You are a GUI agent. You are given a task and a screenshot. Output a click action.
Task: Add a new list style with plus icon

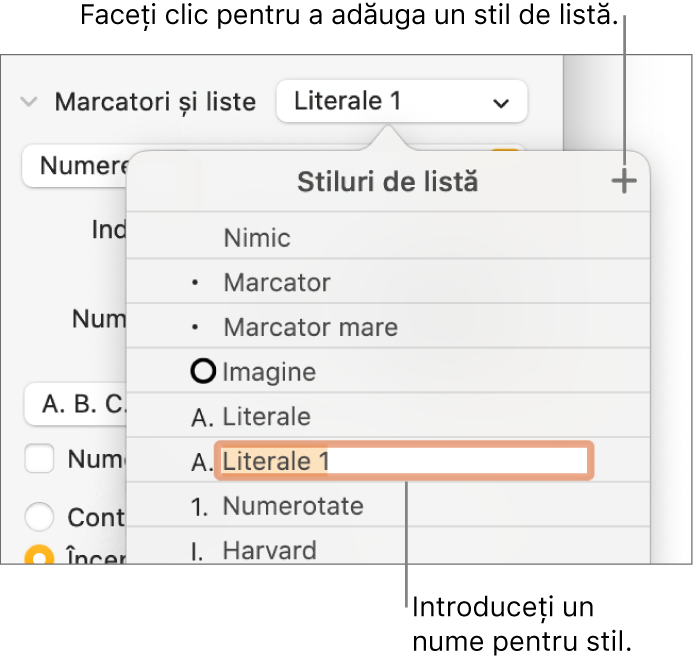(x=624, y=181)
